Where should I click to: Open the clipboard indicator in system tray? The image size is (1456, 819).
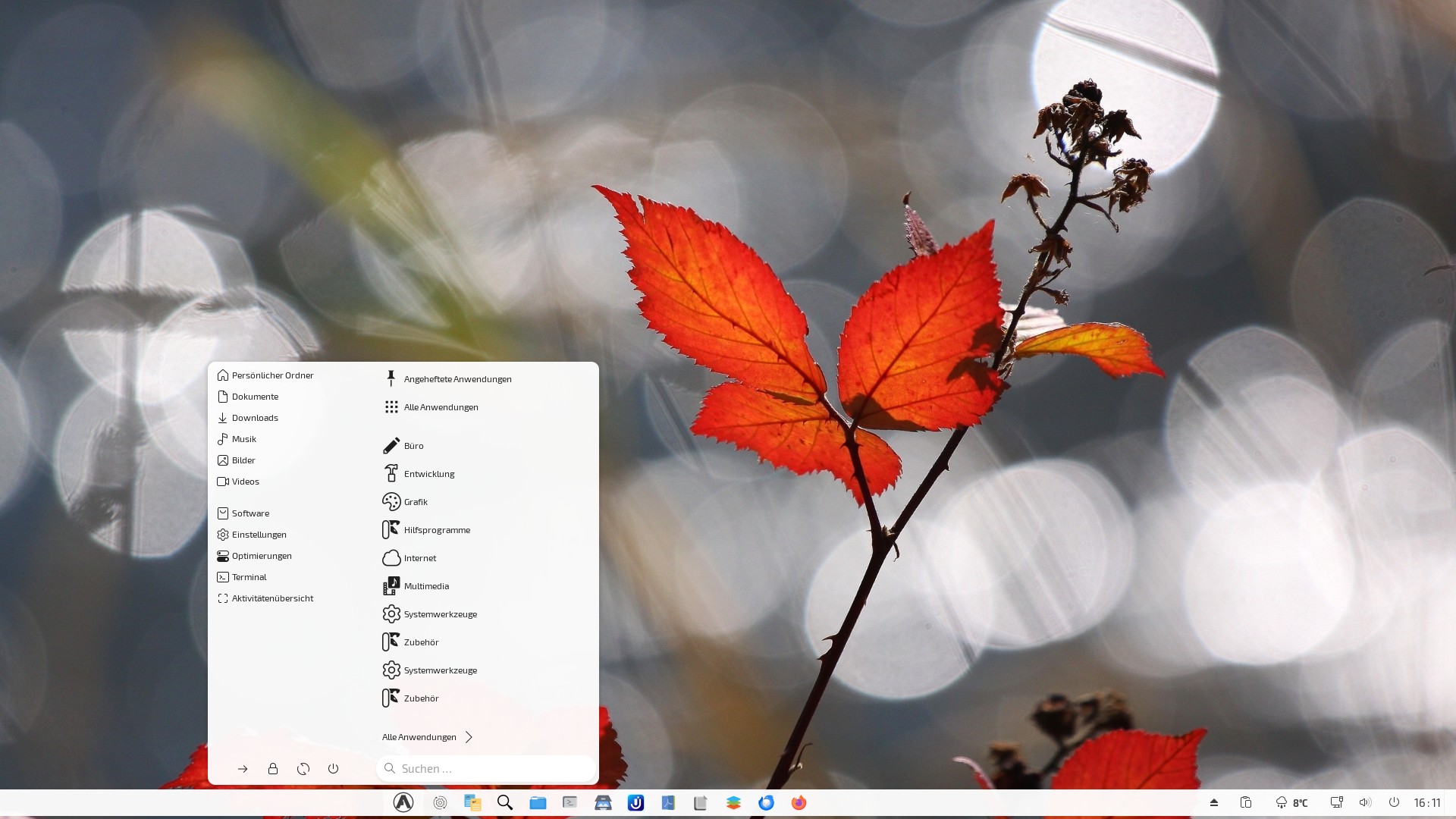[1245, 802]
